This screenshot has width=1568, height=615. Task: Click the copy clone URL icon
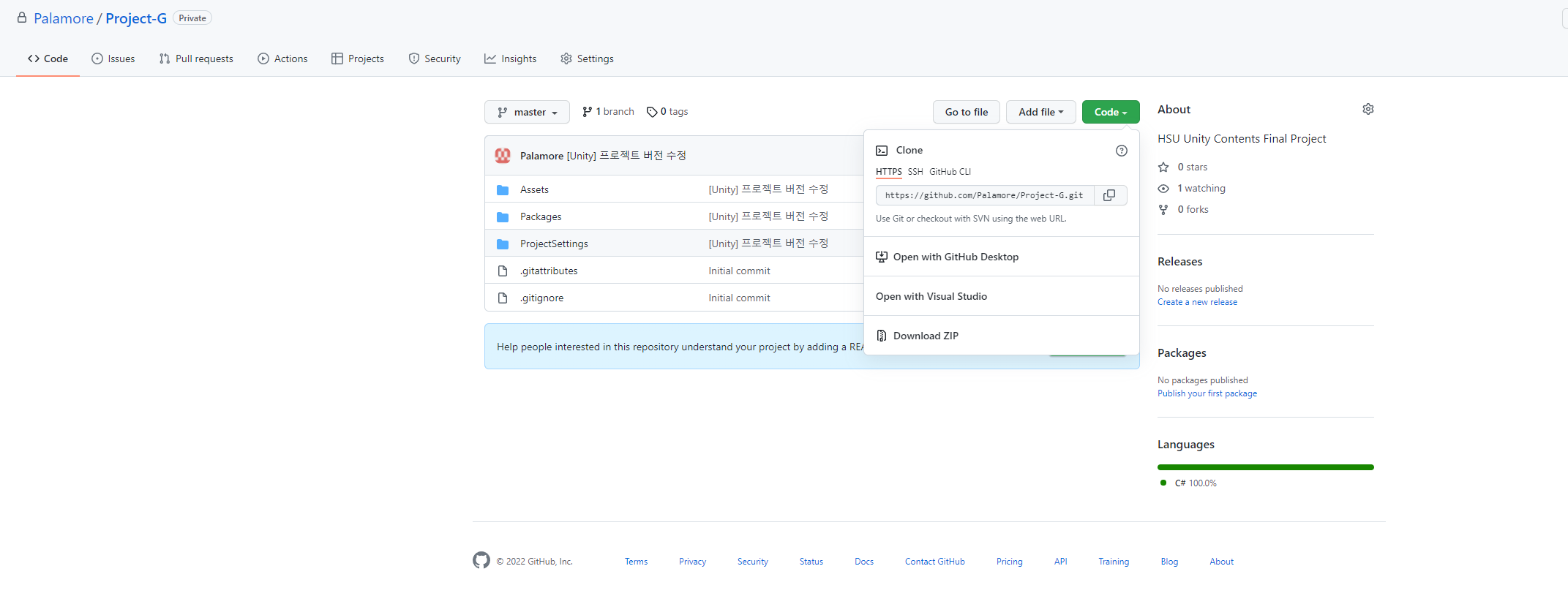[1109, 195]
